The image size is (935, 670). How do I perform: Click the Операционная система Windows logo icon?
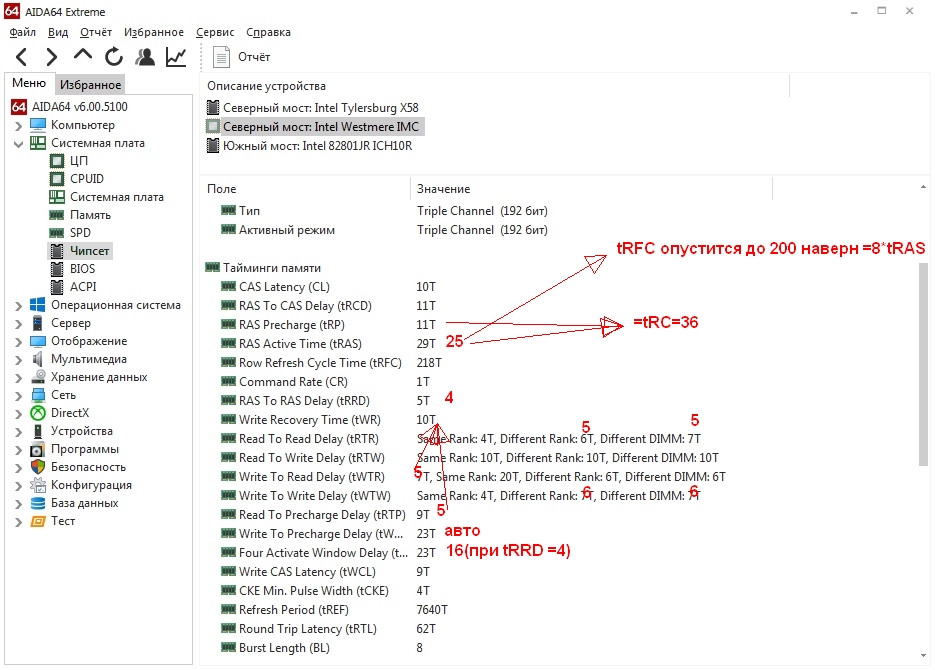38,305
